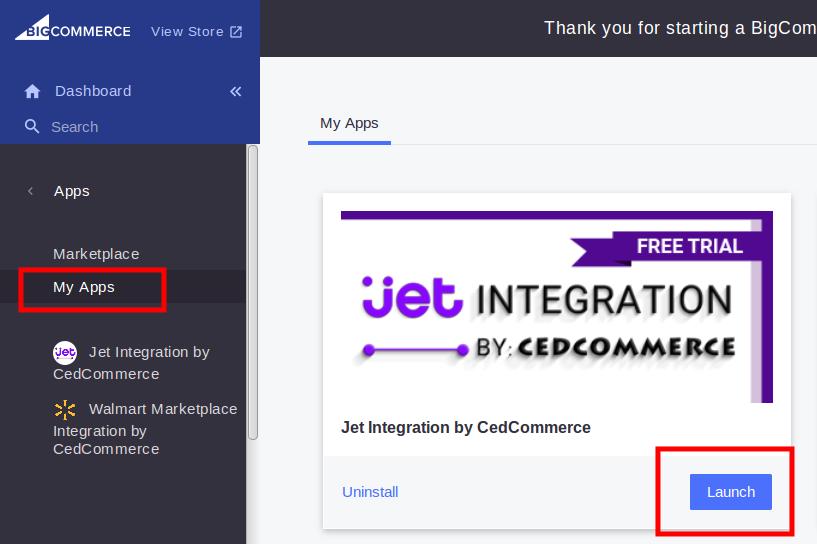Switch to the My Apps tab
817x544 pixels.
click(x=349, y=123)
